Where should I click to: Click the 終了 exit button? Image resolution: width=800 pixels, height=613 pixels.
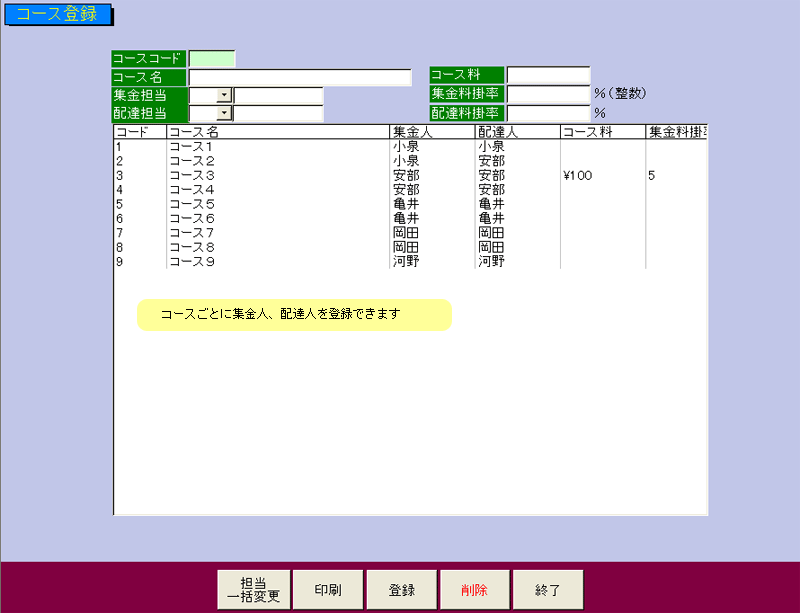coord(548,590)
